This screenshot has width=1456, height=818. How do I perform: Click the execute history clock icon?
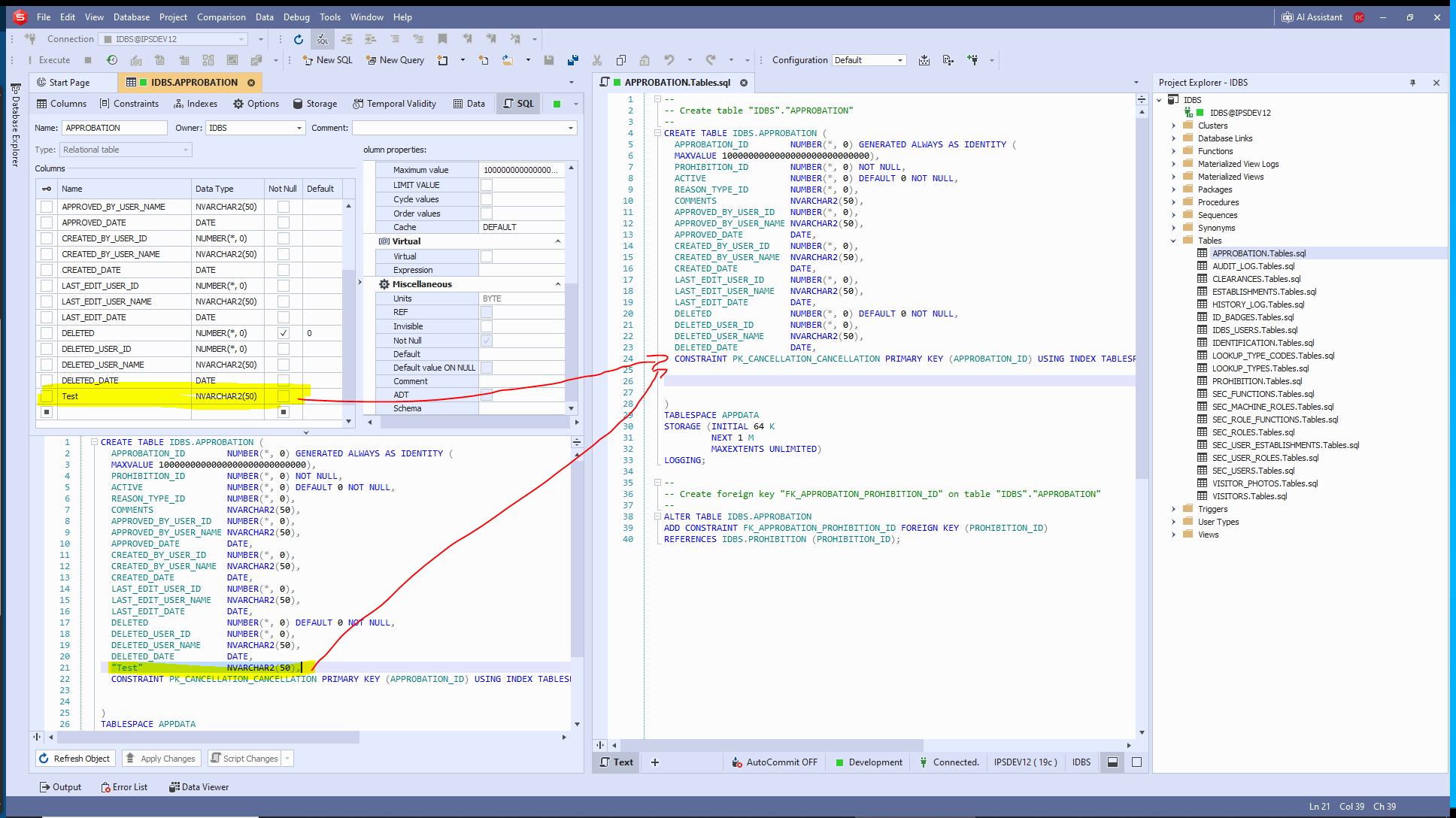coord(112,60)
